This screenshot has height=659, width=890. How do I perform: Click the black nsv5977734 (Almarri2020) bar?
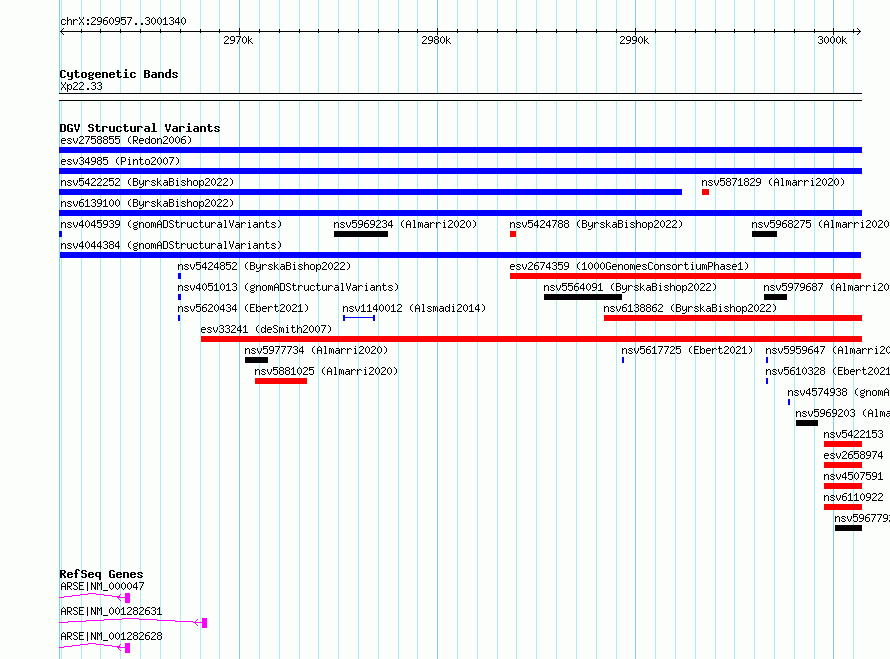[257, 360]
